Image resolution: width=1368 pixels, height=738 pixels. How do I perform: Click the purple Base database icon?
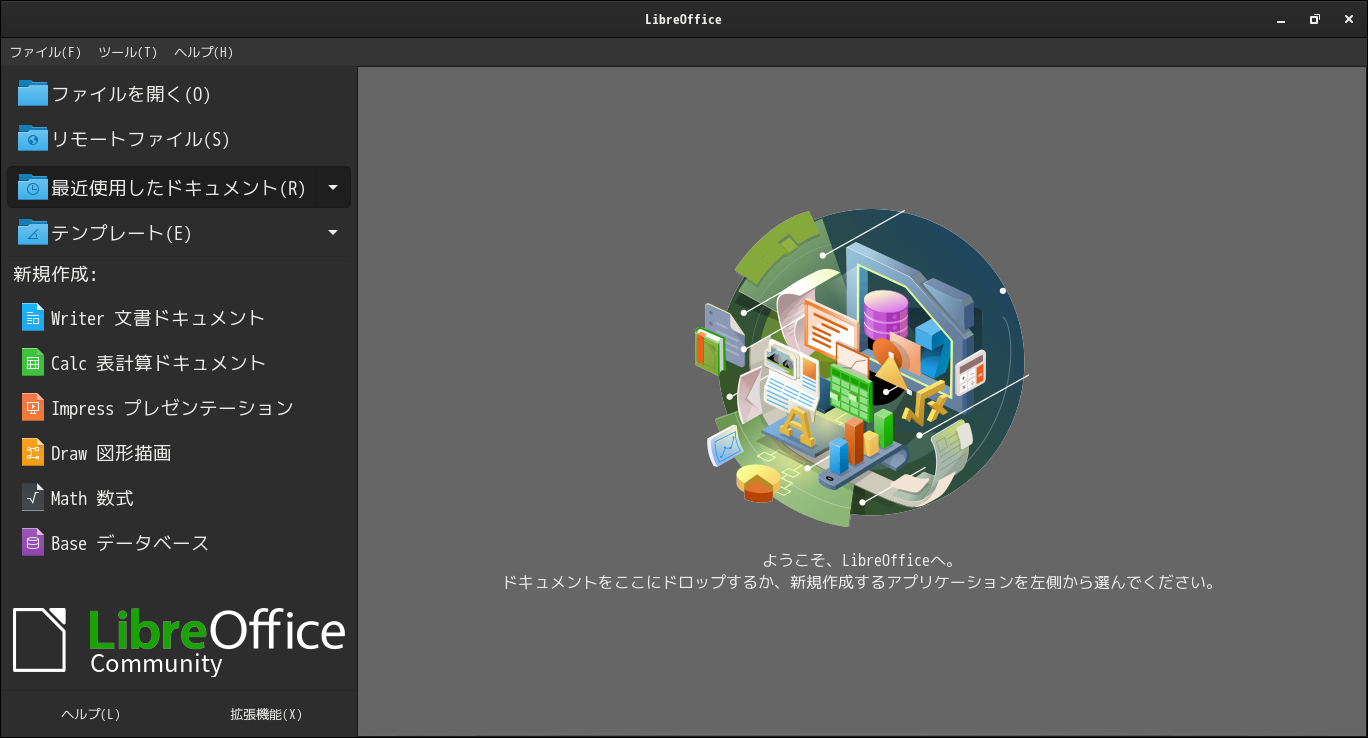[x=33, y=542]
